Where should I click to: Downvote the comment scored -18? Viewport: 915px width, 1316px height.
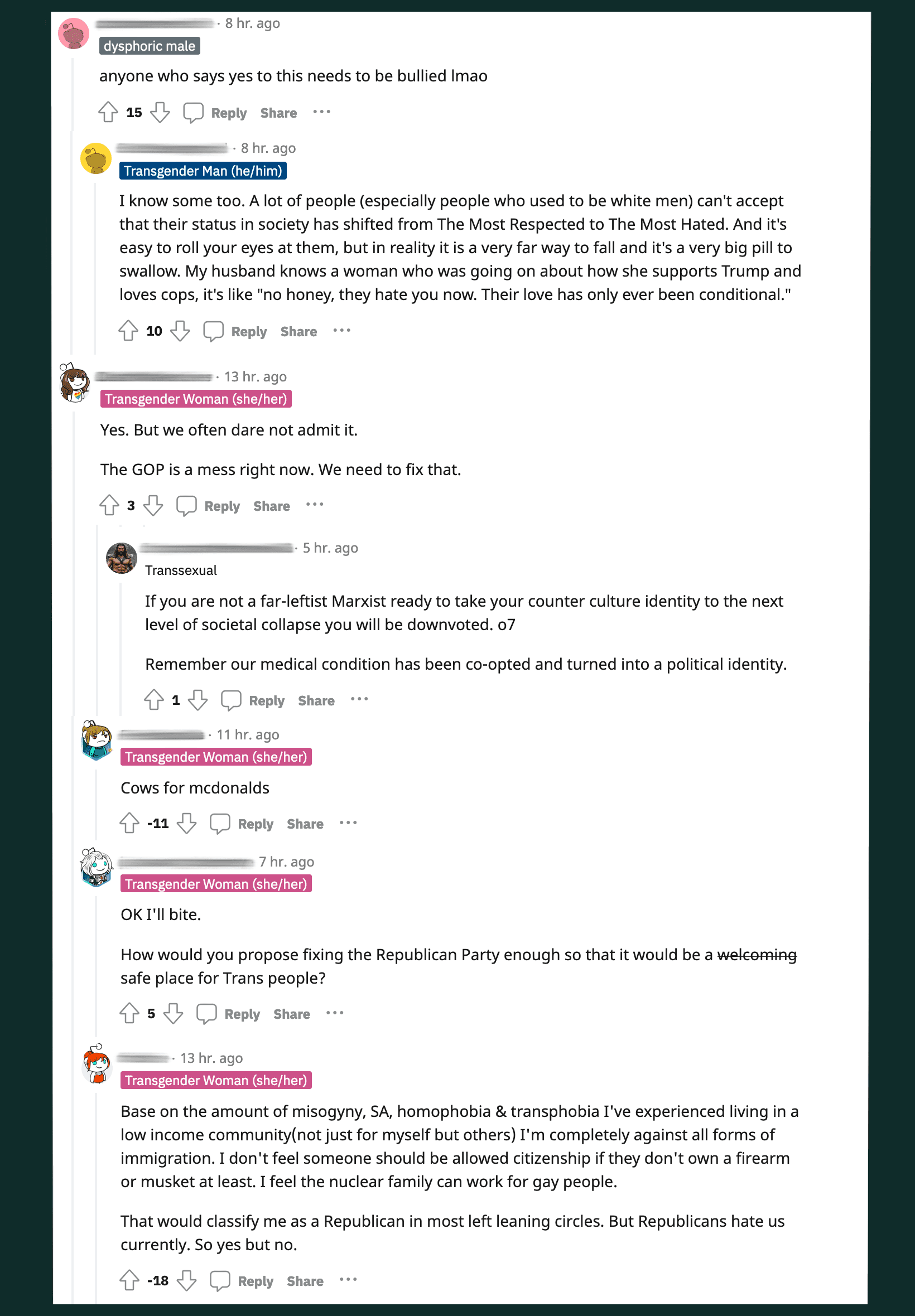click(x=187, y=1280)
